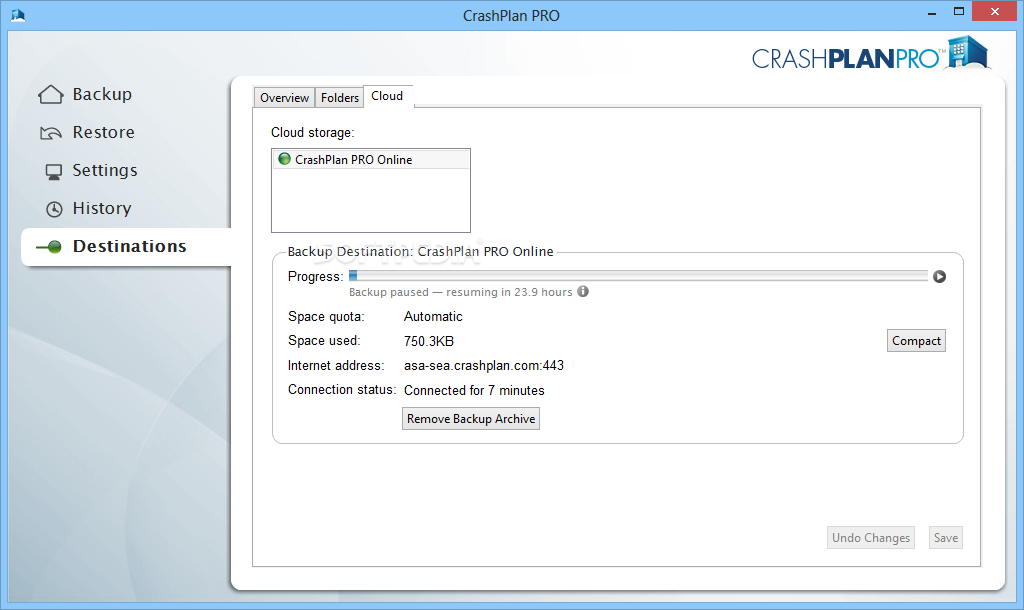The height and width of the screenshot is (610, 1024).
Task: Click 'Connected for 7 minutes' status text
Action: pos(474,391)
